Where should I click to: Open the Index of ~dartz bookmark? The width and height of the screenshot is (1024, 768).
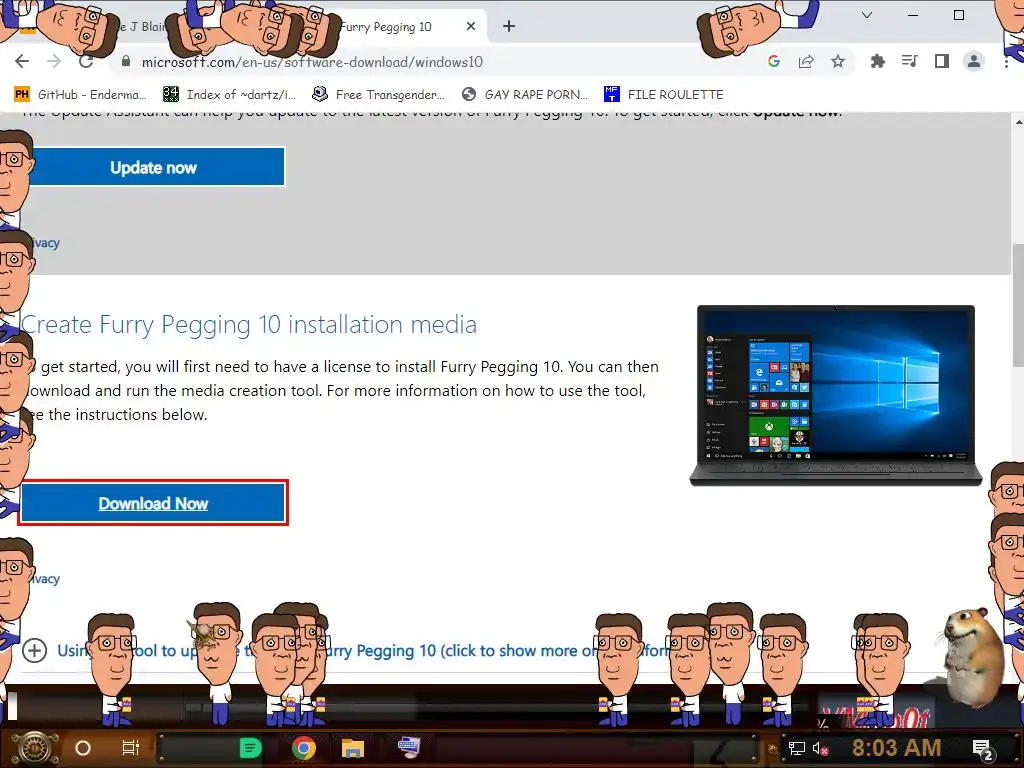[x=229, y=94]
